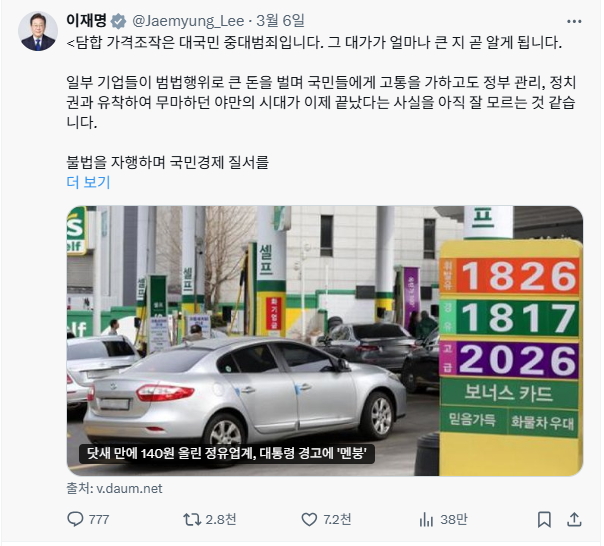This screenshot has width=604, height=546.
Task: Click the 38만 view count
Action: click(x=454, y=519)
